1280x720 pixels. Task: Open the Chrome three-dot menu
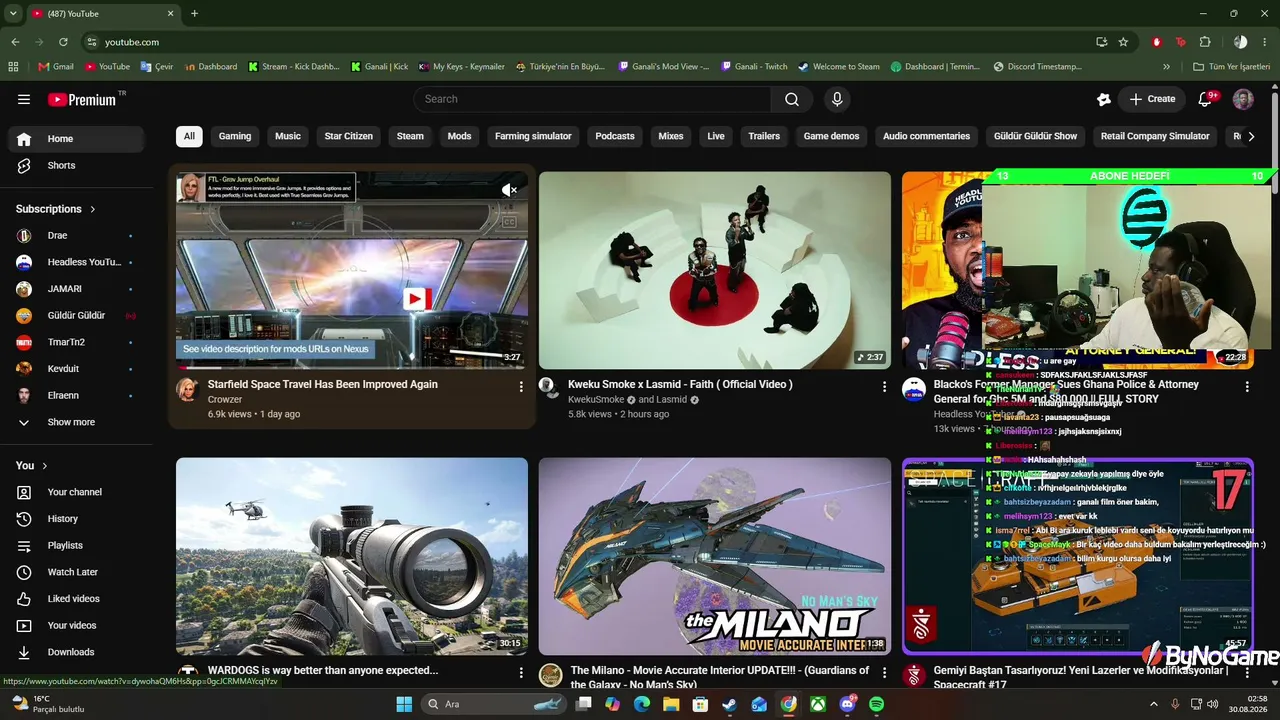click(1265, 42)
